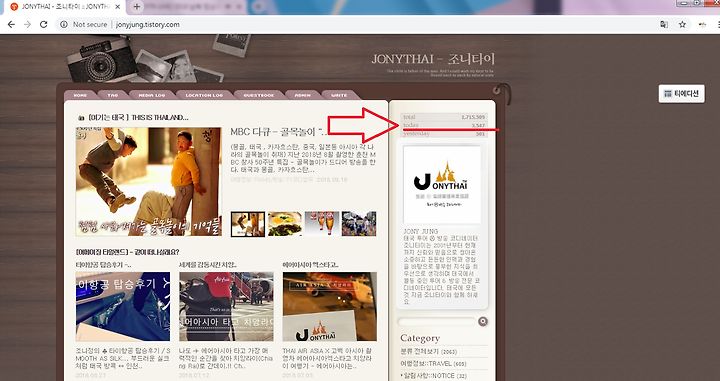Open the 타이항공 탑승후기 post title
The height and width of the screenshot is (381, 720).
click(104, 265)
